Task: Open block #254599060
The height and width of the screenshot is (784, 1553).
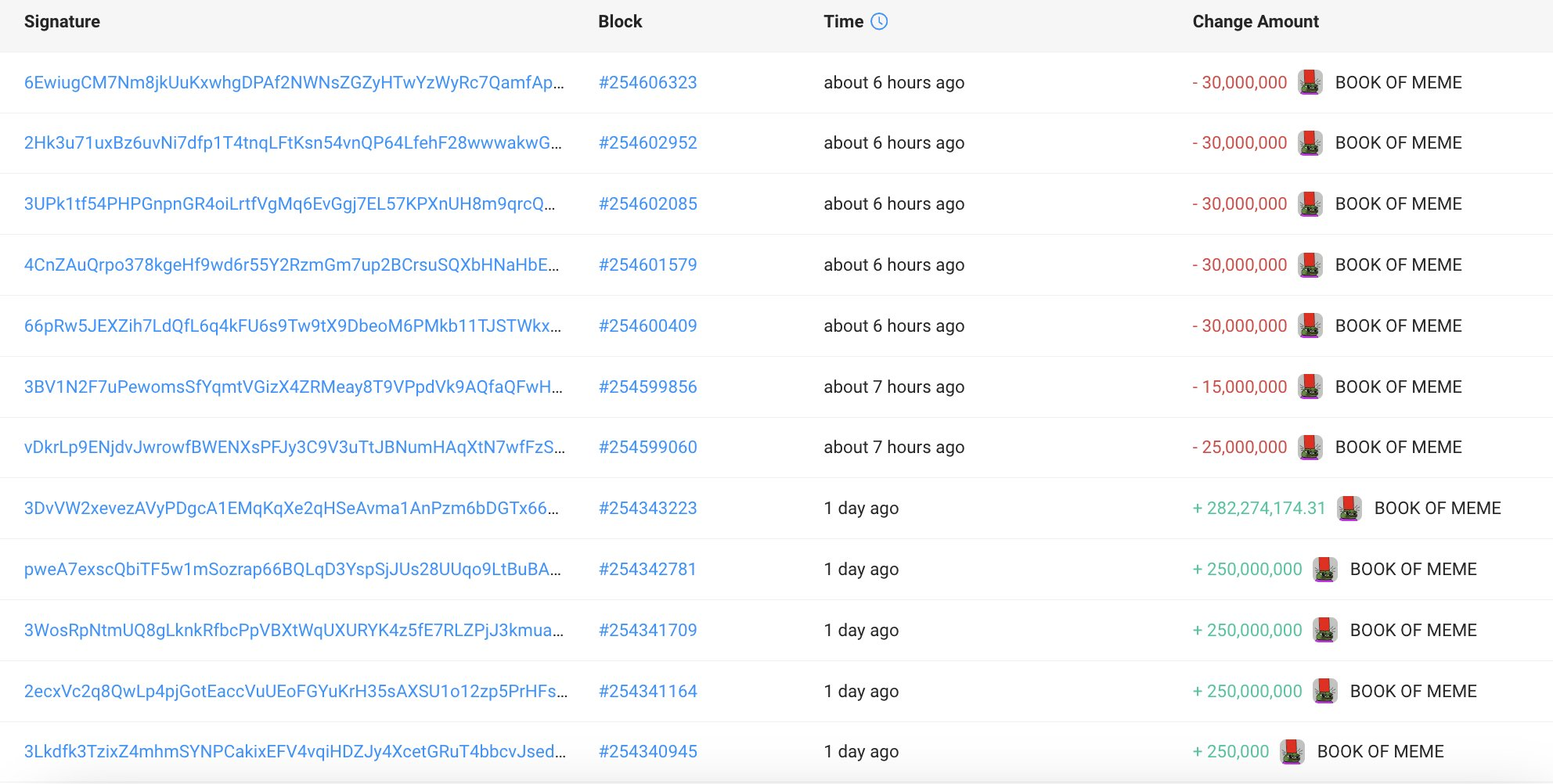Action: click(x=648, y=448)
